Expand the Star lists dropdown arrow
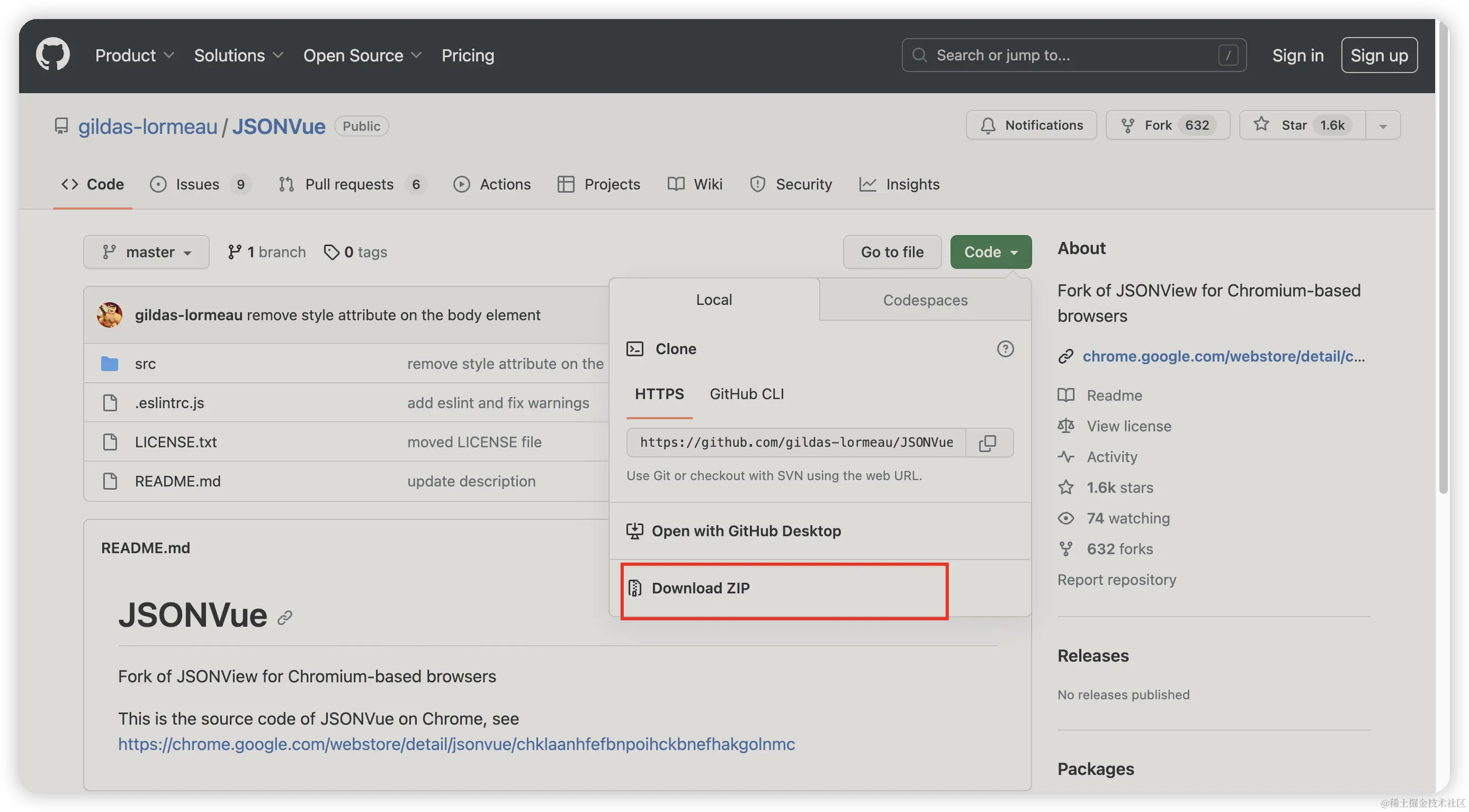The height and width of the screenshot is (812, 1469). coord(1383,126)
